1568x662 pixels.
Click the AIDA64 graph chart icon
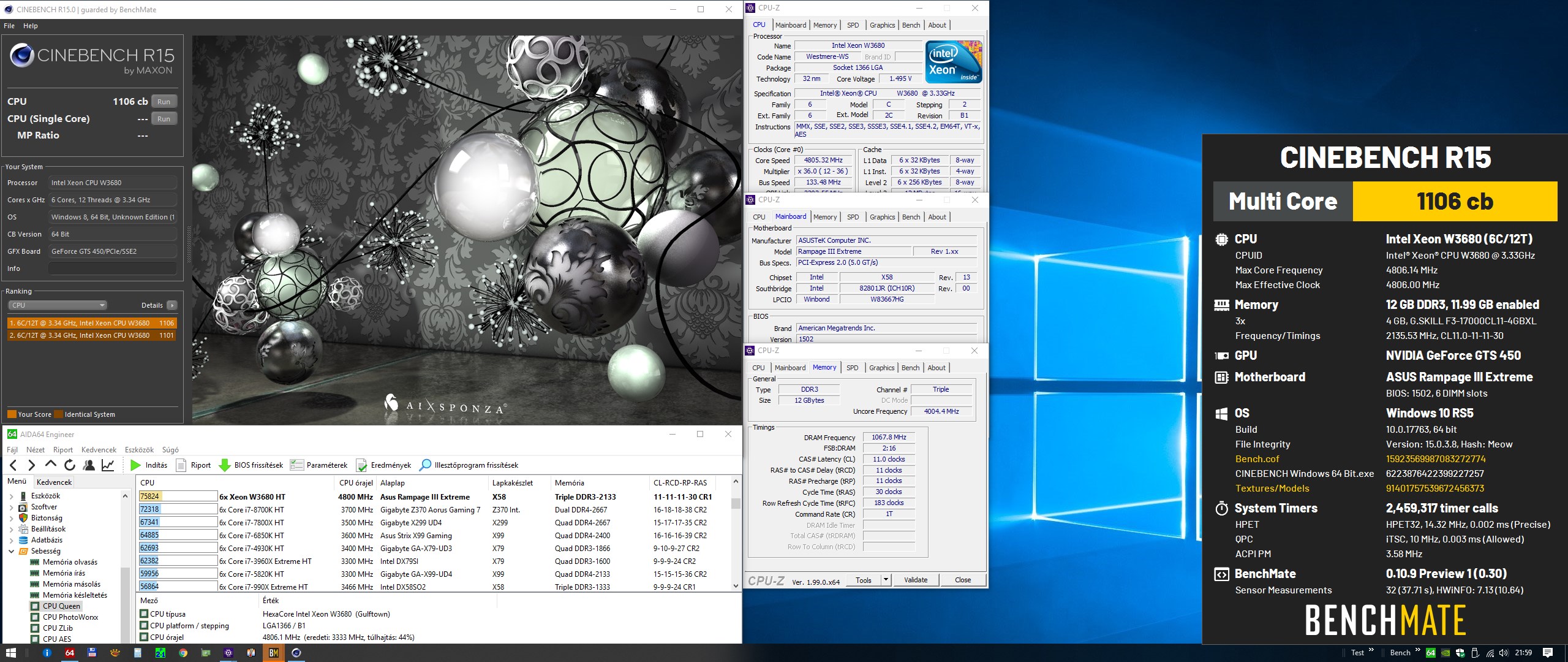point(108,465)
